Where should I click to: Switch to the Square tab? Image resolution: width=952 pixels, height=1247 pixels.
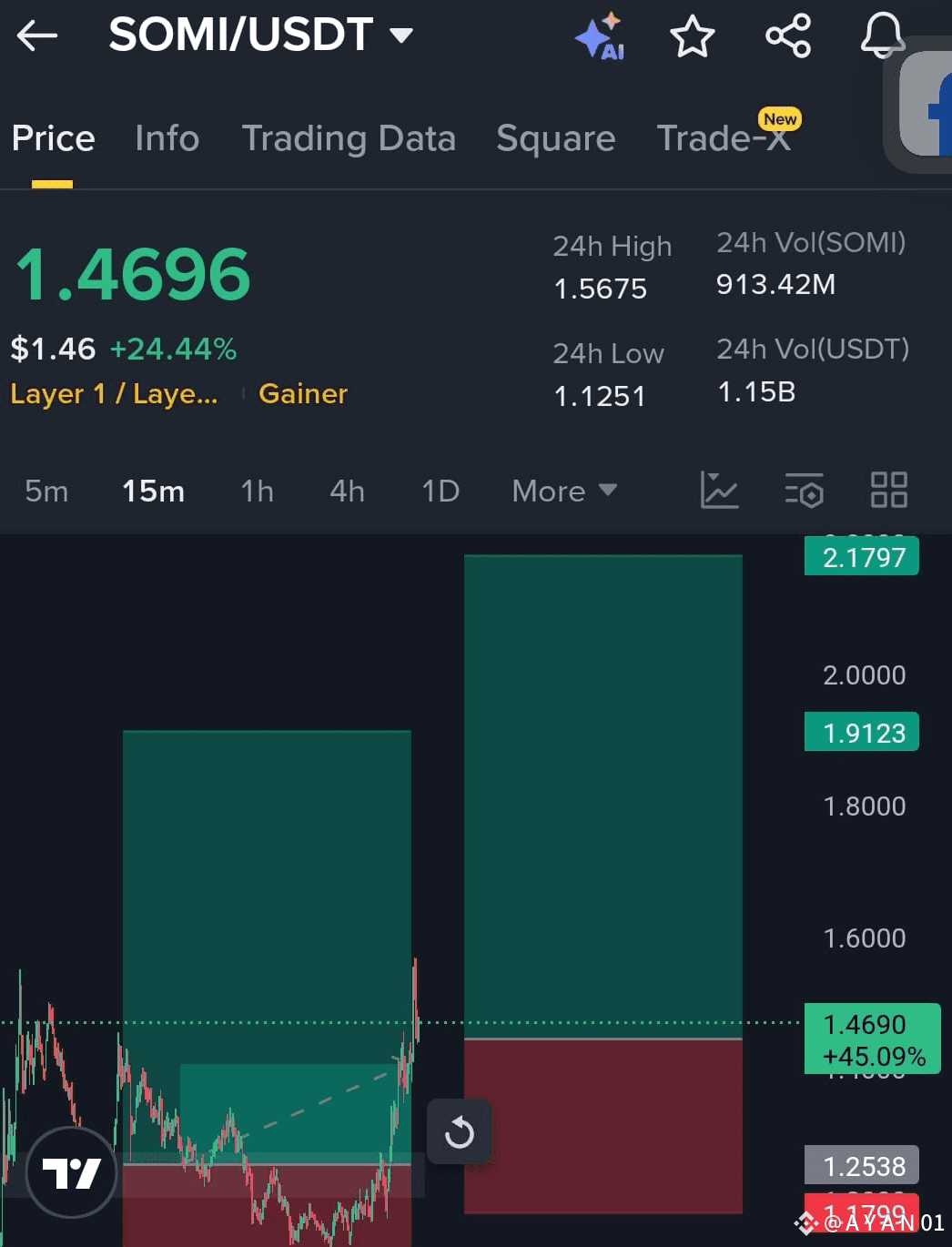pyautogui.click(x=556, y=138)
